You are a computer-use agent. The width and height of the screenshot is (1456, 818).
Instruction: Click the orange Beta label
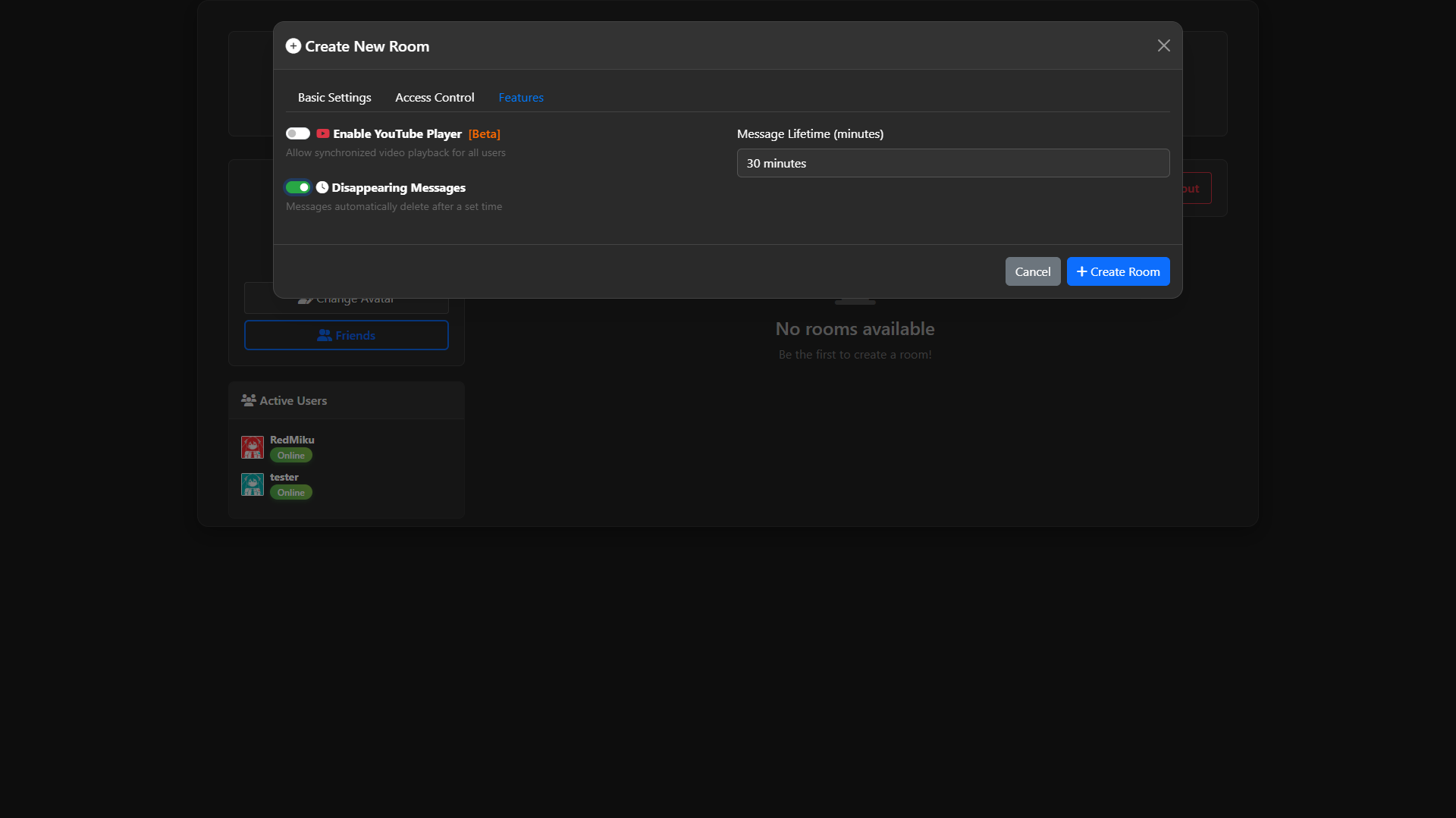coord(484,134)
